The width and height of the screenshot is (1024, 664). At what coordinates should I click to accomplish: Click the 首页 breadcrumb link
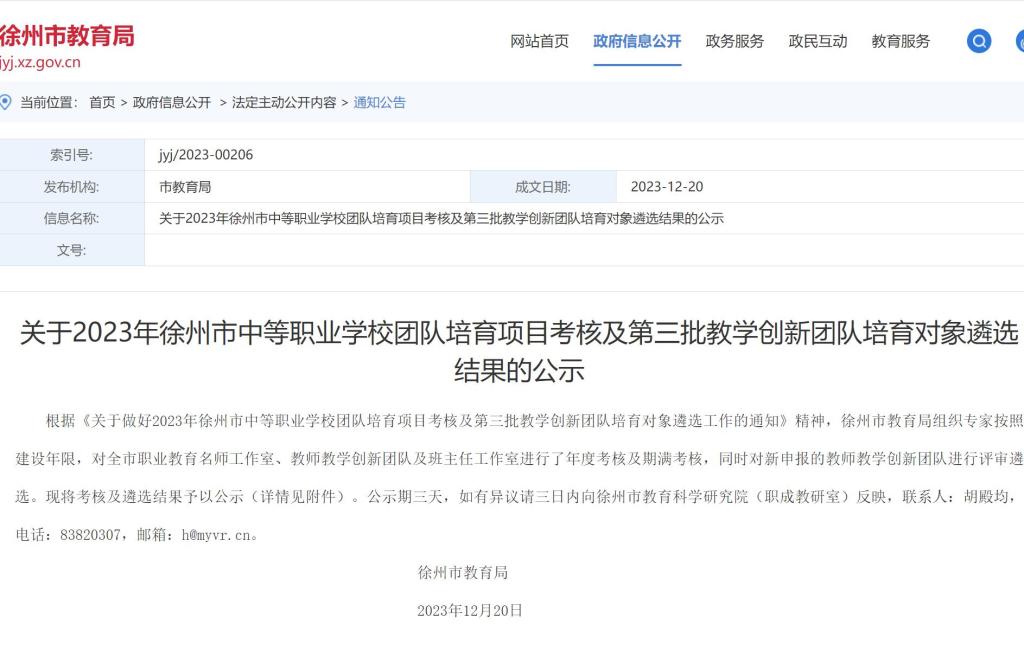pos(102,103)
